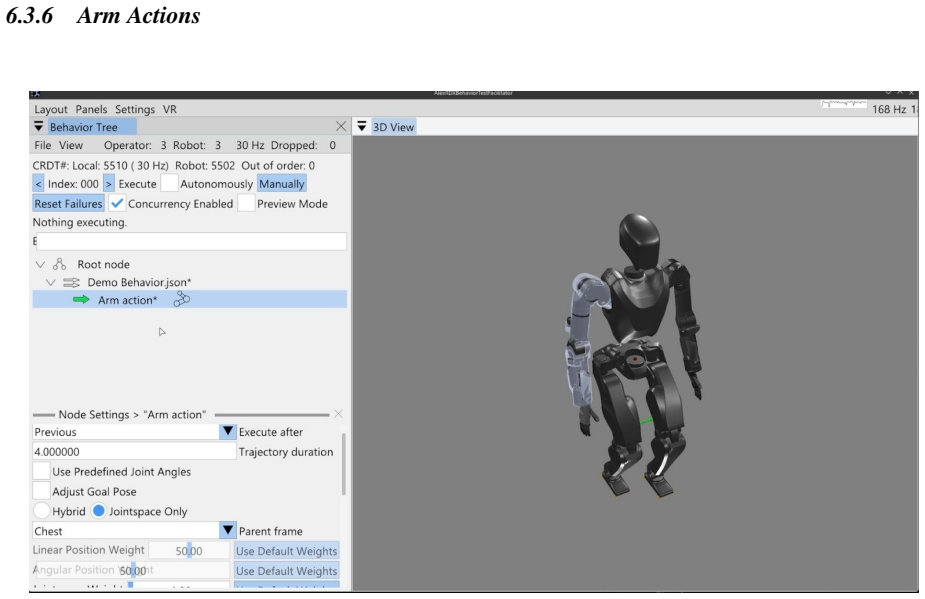
Task: Click the CRDT# Local 5510 status line
Action: click(173, 166)
